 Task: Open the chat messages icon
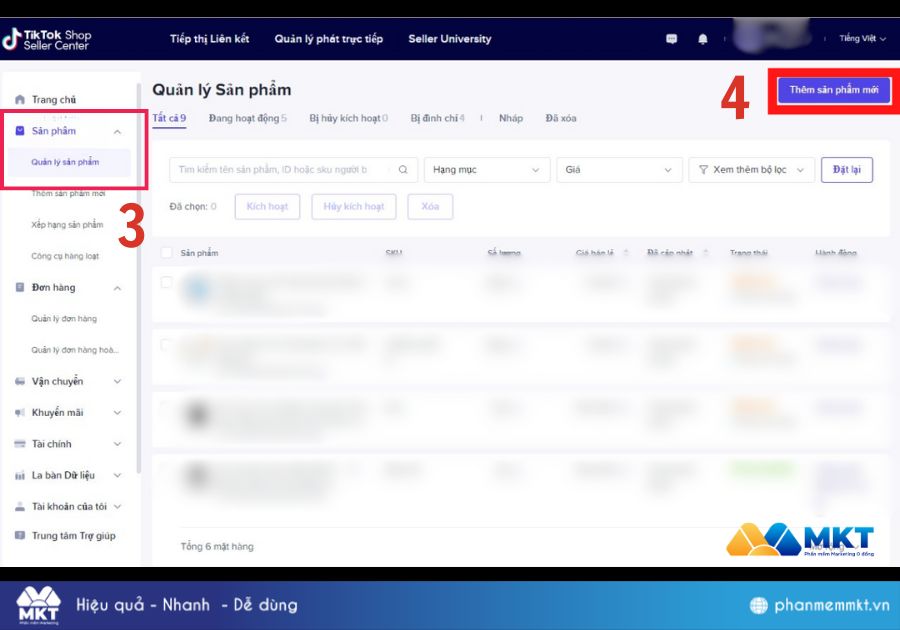click(671, 39)
